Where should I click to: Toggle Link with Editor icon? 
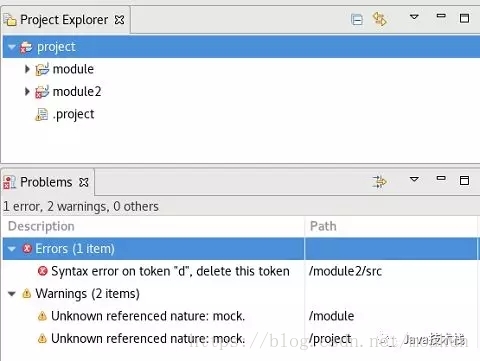point(380,19)
